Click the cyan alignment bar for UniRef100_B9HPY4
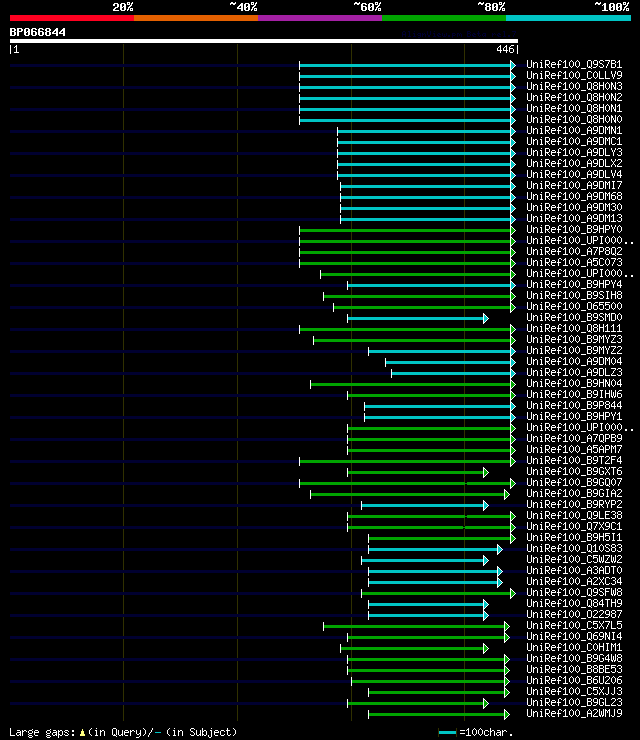The height and width of the screenshot is (740, 640). (x=431, y=286)
